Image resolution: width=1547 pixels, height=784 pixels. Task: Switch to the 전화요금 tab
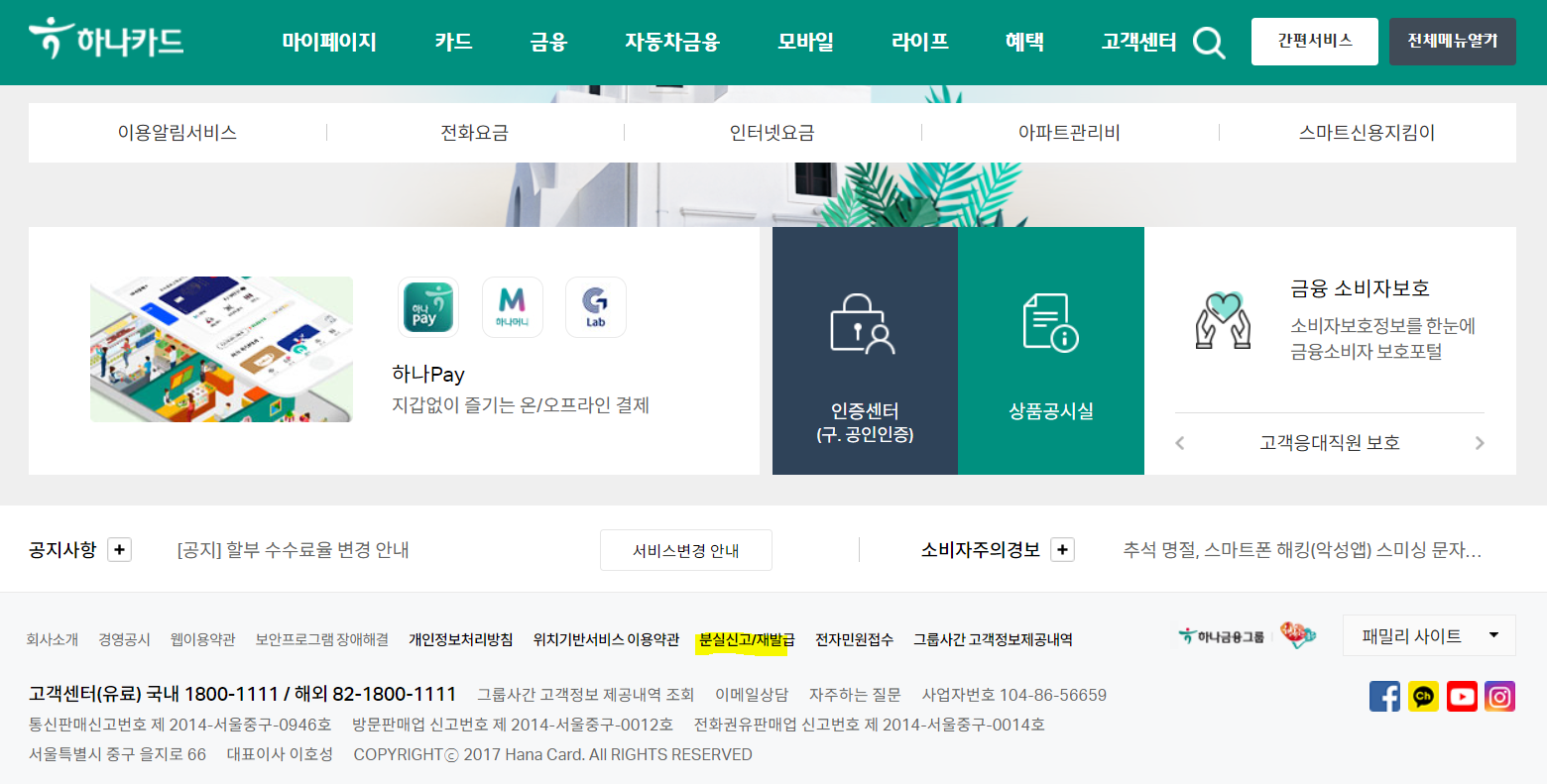click(x=477, y=132)
